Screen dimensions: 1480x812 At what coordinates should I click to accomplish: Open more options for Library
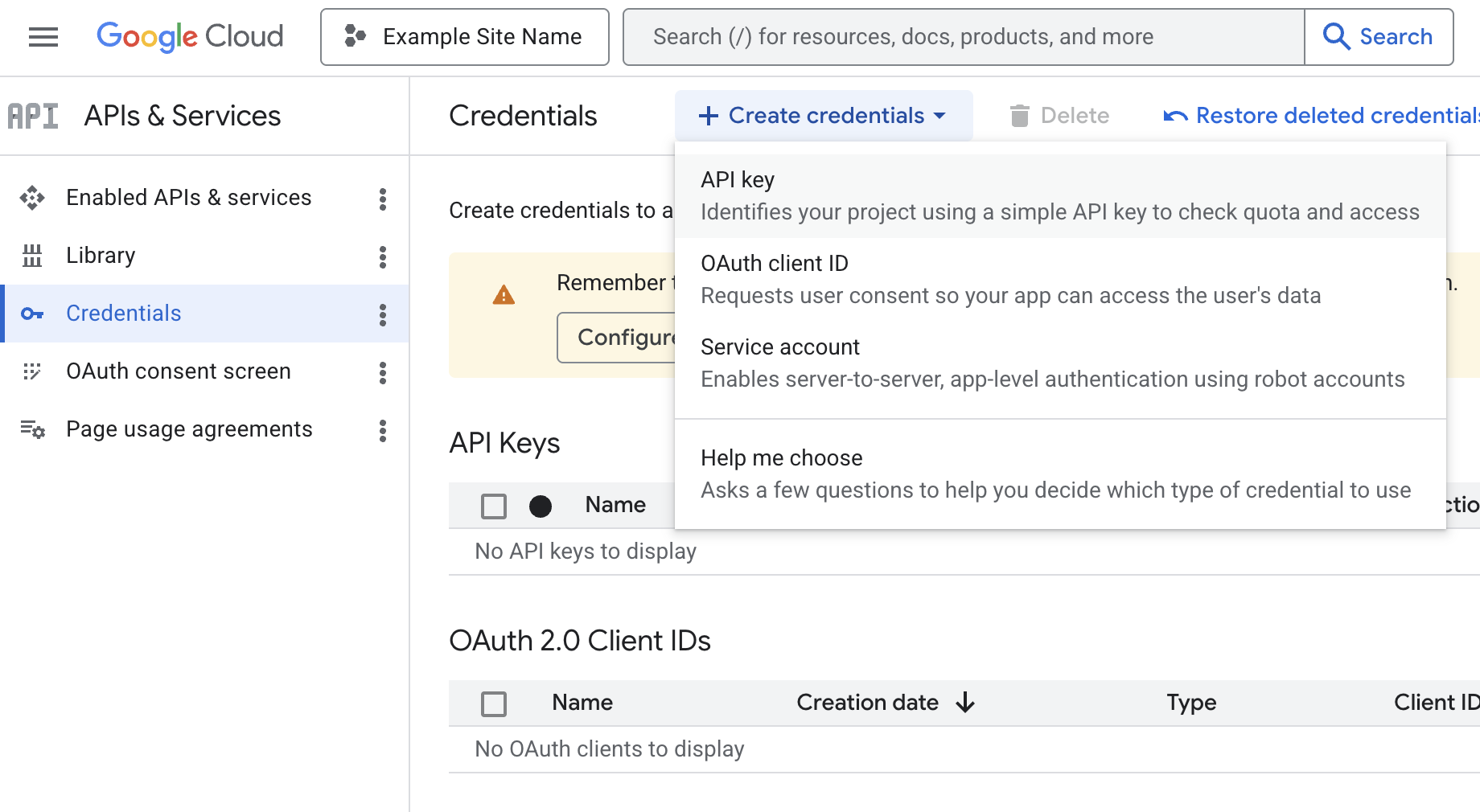pos(383,257)
